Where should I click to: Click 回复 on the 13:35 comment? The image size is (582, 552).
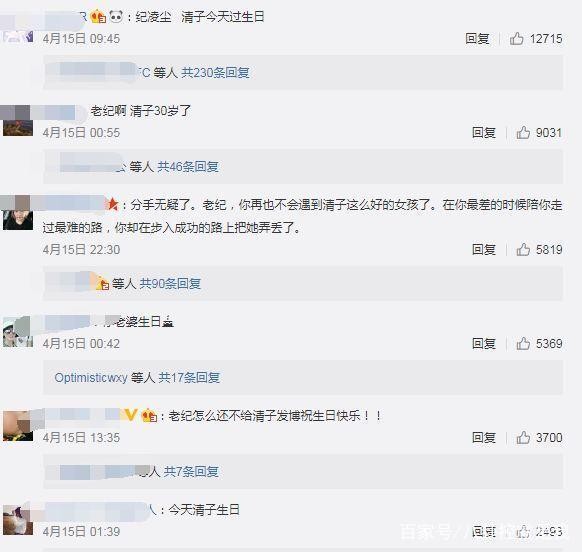pos(484,437)
